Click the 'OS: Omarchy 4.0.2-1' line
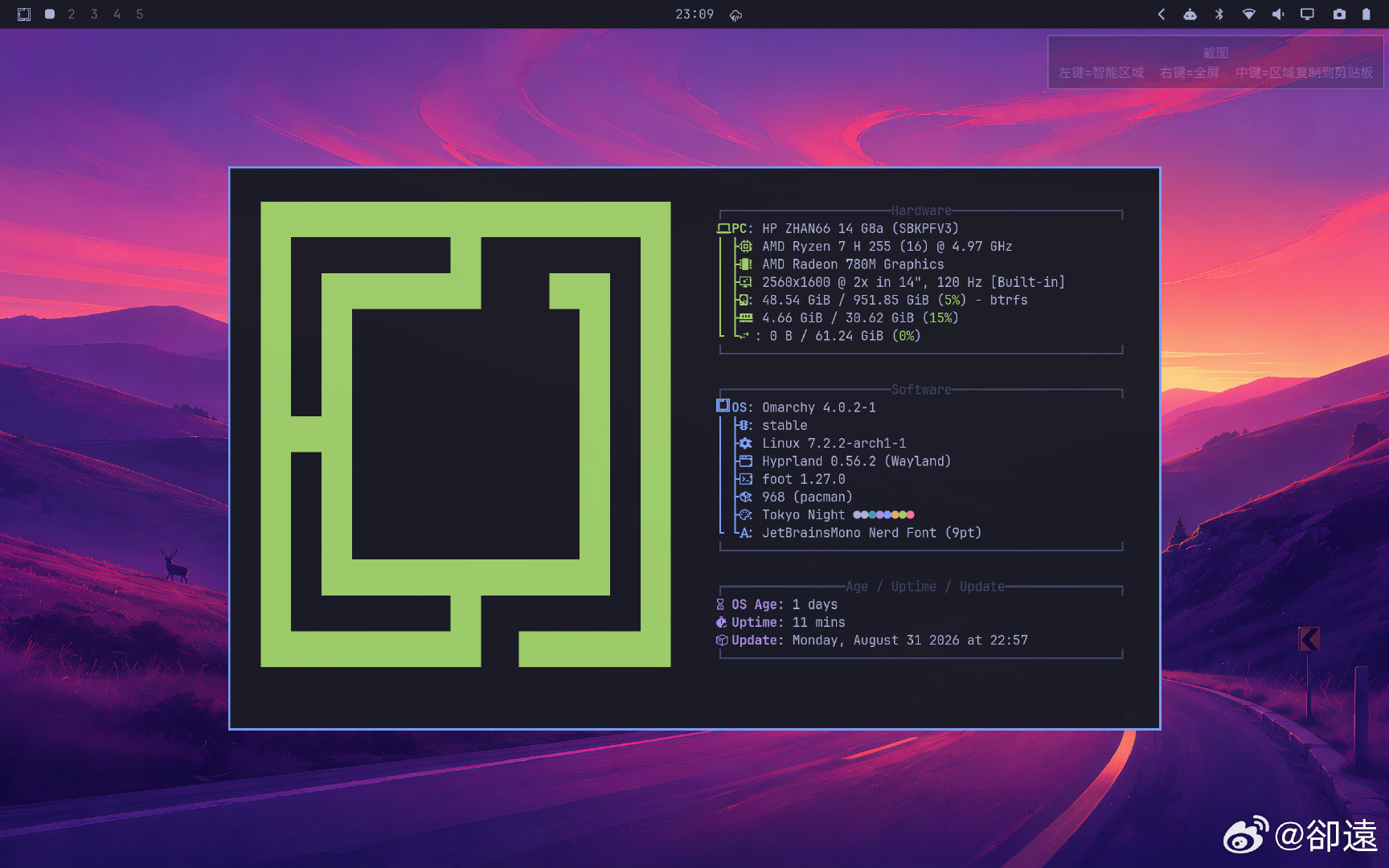This screenshot has height=868, width=1389. 797,407
